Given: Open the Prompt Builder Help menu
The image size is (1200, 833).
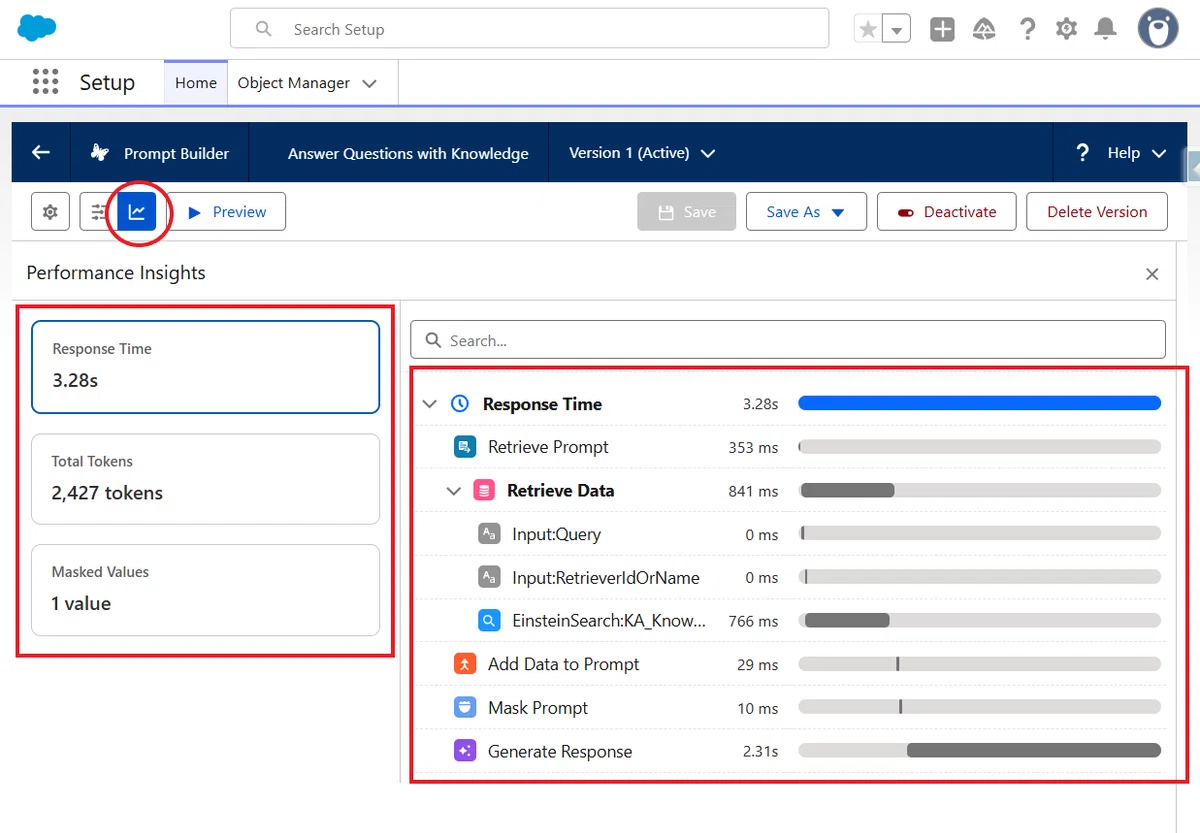Looking at the screenshot, I should click(1121, 153).
